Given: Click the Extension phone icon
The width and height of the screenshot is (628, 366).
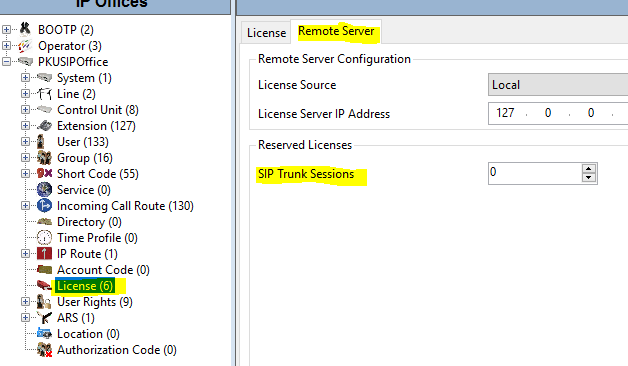Looking at the screenshot, I should (44, 126).
